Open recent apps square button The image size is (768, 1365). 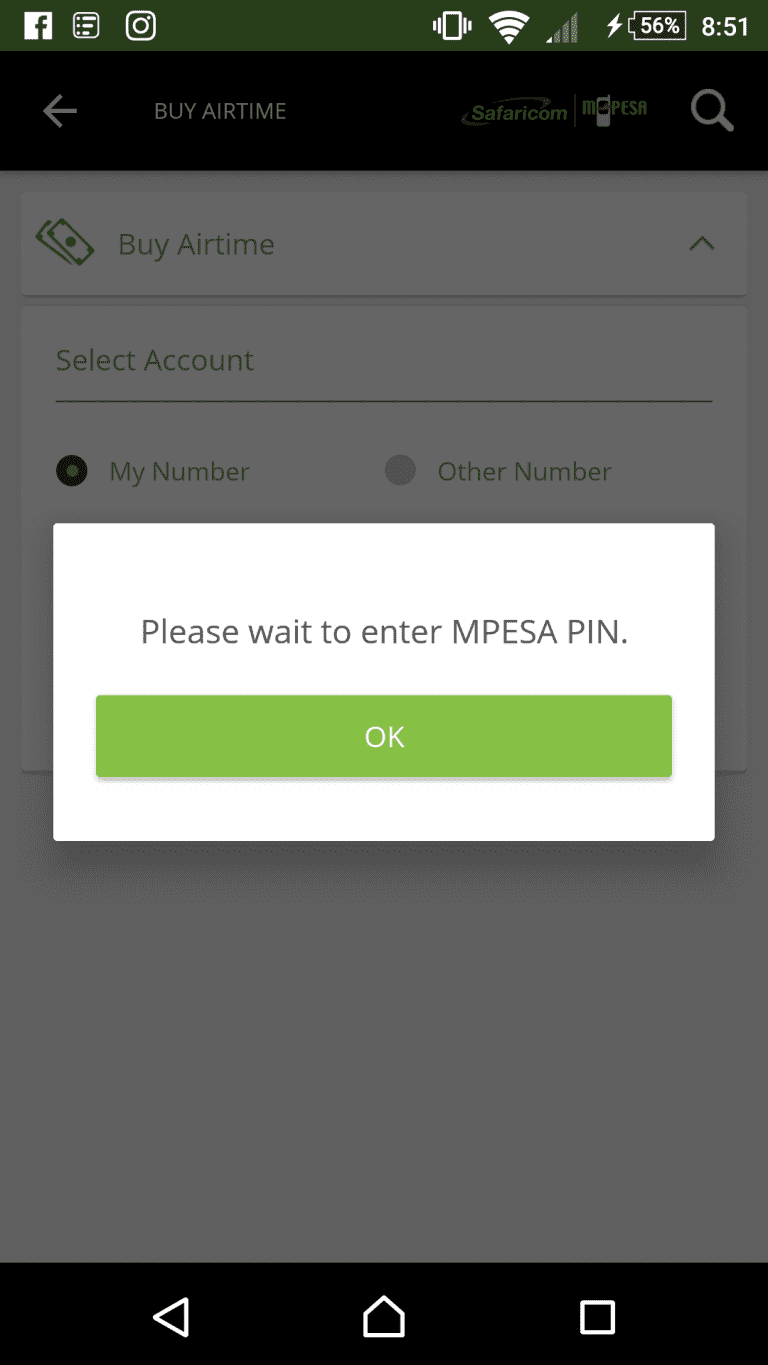597,1316
